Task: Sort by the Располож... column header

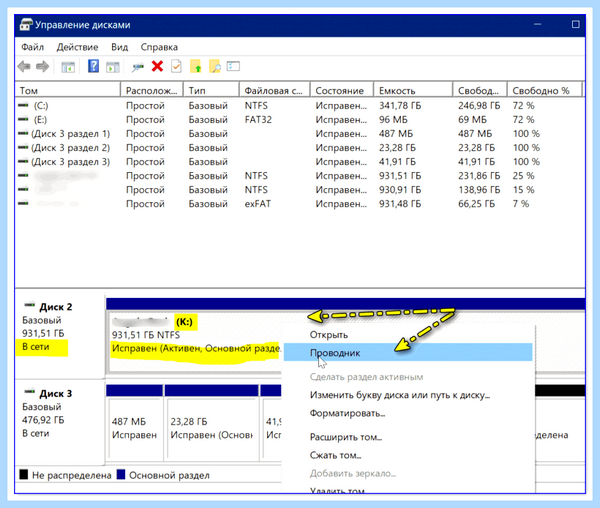Action: tap(152, 91)
